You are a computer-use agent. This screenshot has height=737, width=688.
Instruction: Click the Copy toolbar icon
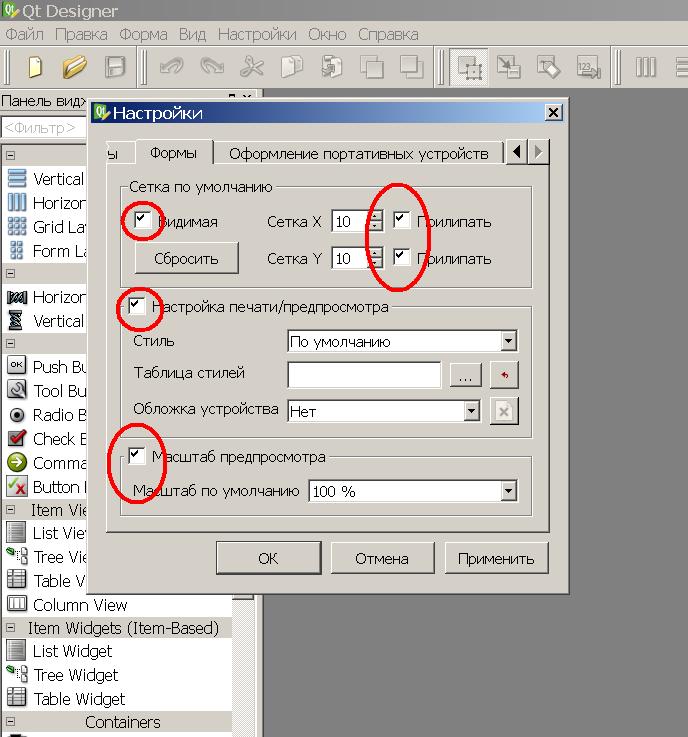[291, 66]
